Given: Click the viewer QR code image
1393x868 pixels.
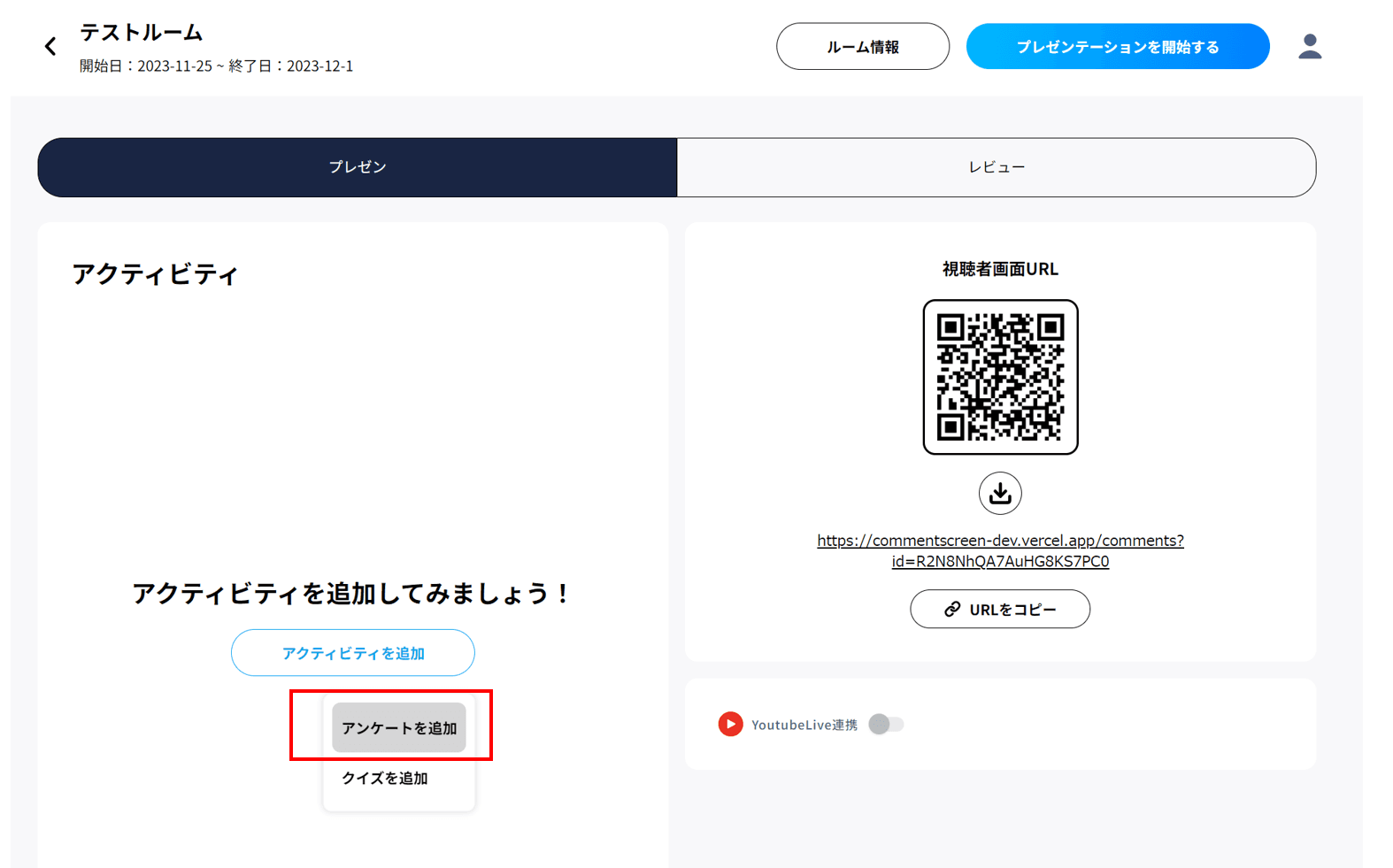Looking at the screenshot, I should 1000,377.
